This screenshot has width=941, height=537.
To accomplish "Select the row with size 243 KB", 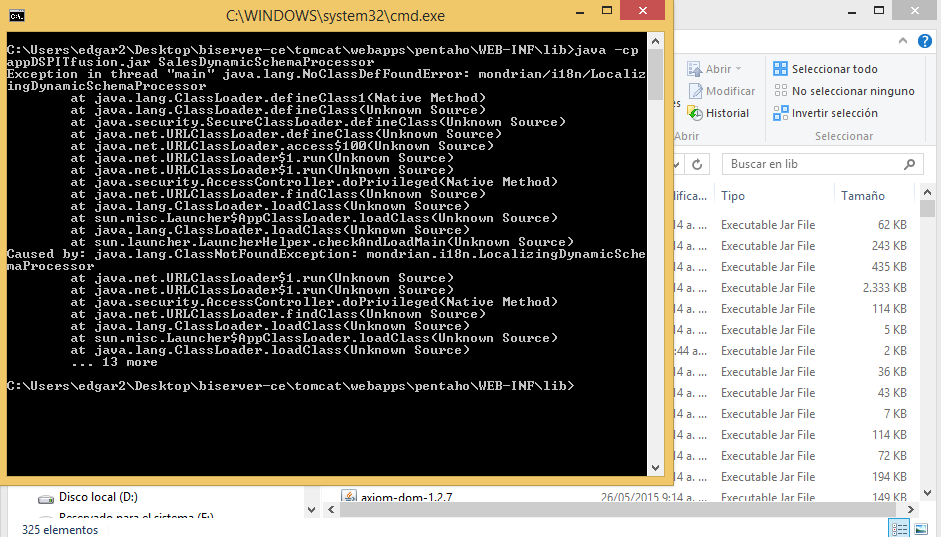I will [796, 246].
